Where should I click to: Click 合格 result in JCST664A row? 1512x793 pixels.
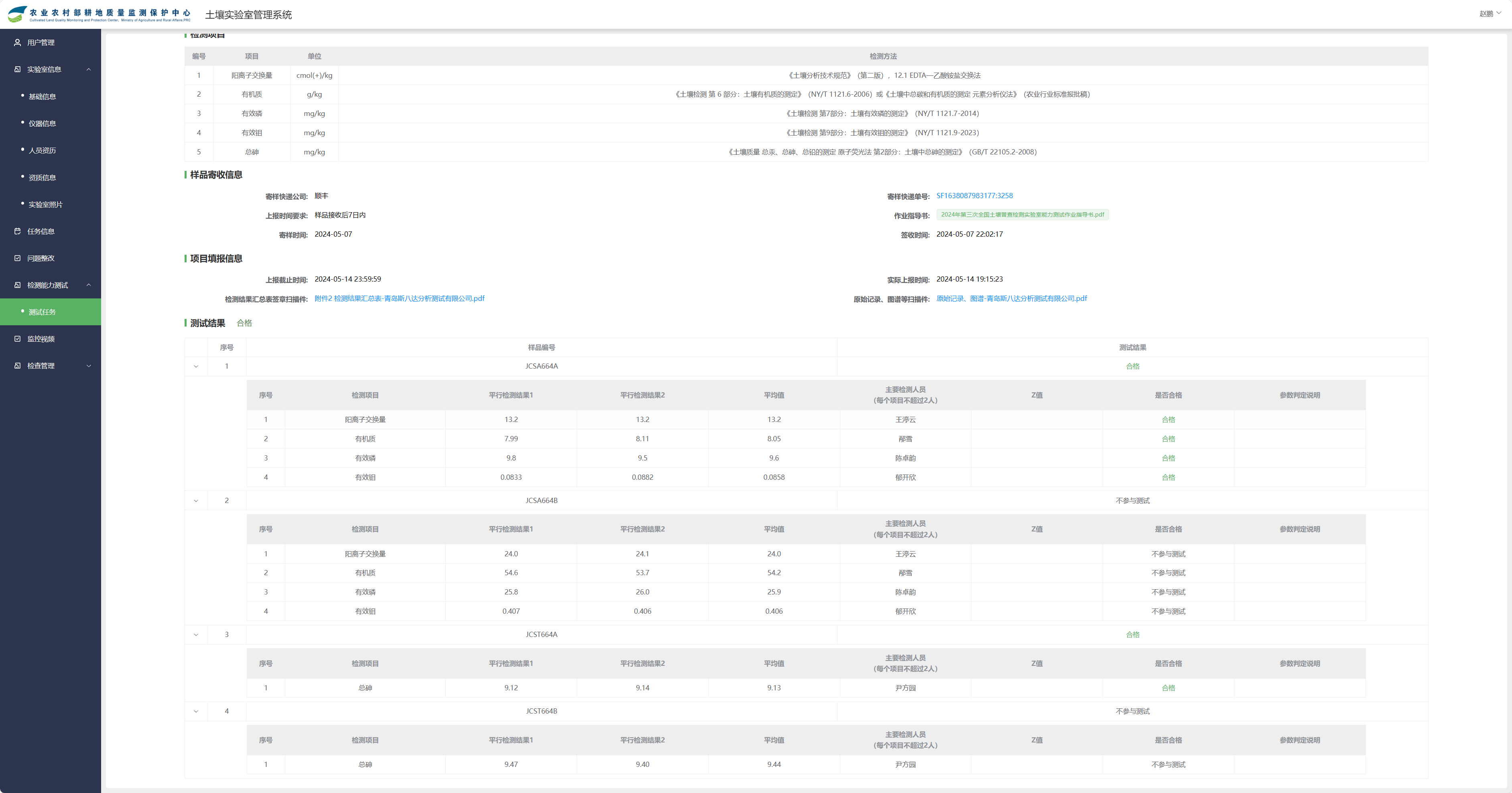point(1132,635)
